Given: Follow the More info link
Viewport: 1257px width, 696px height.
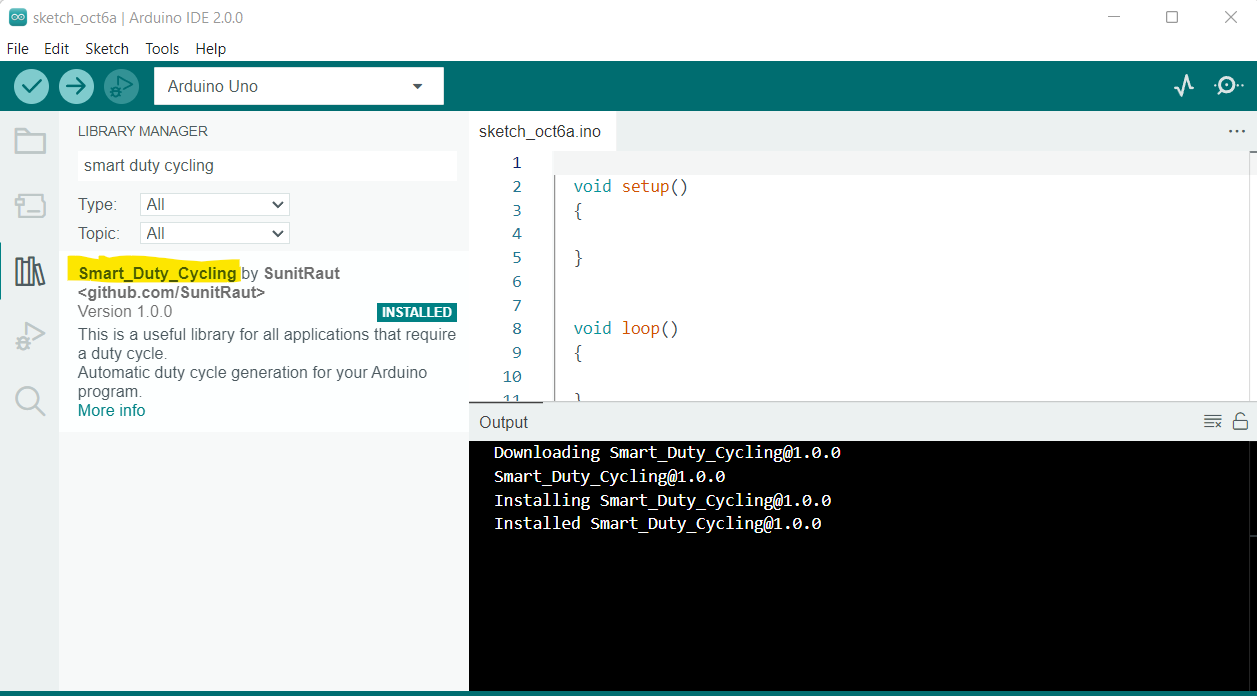Looking at the screenshot, I should tap(111, 410).
